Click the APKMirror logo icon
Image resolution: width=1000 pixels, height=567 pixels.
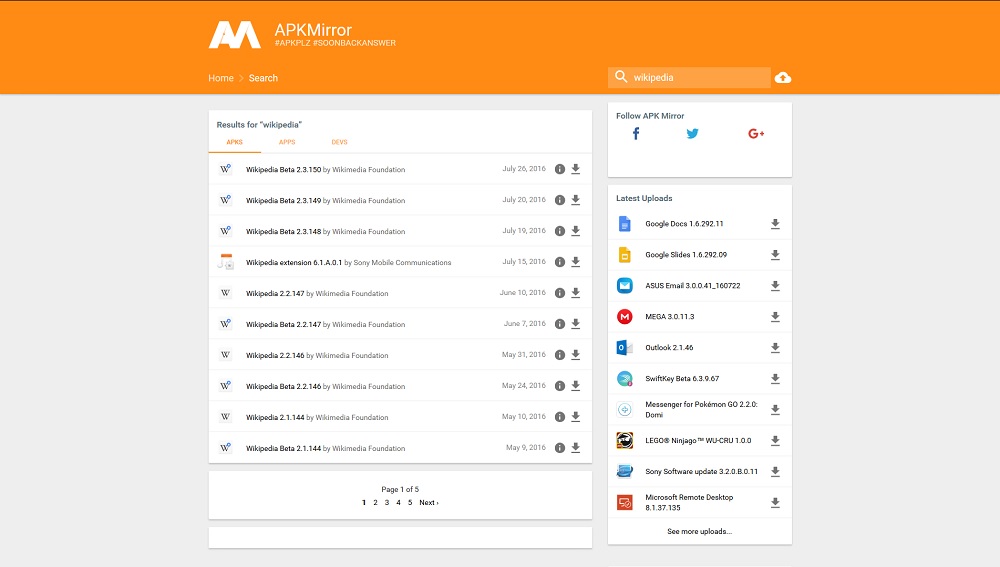click(x=235, y=35)
